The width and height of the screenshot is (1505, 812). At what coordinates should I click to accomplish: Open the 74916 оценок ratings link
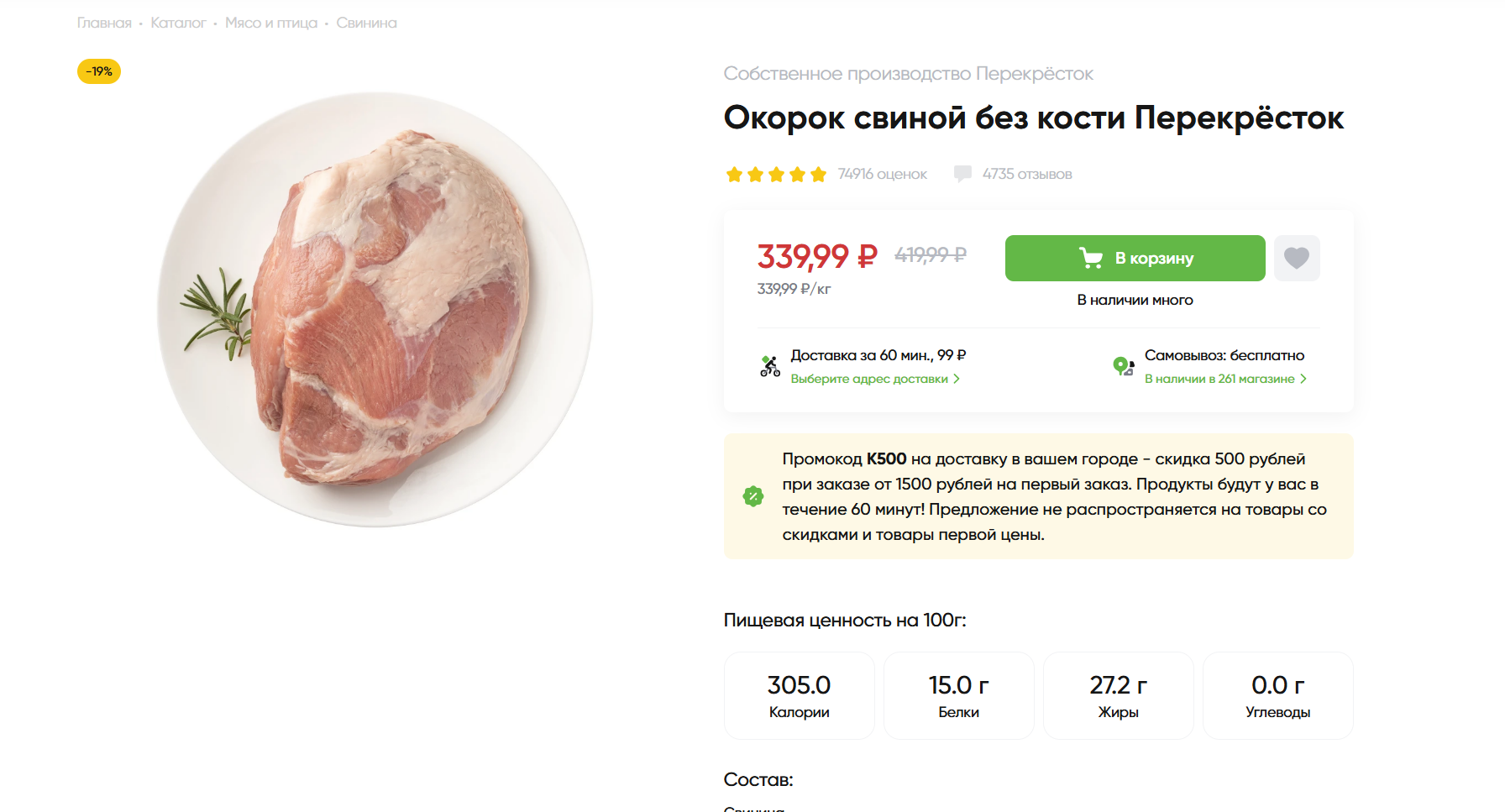[882, 174]
